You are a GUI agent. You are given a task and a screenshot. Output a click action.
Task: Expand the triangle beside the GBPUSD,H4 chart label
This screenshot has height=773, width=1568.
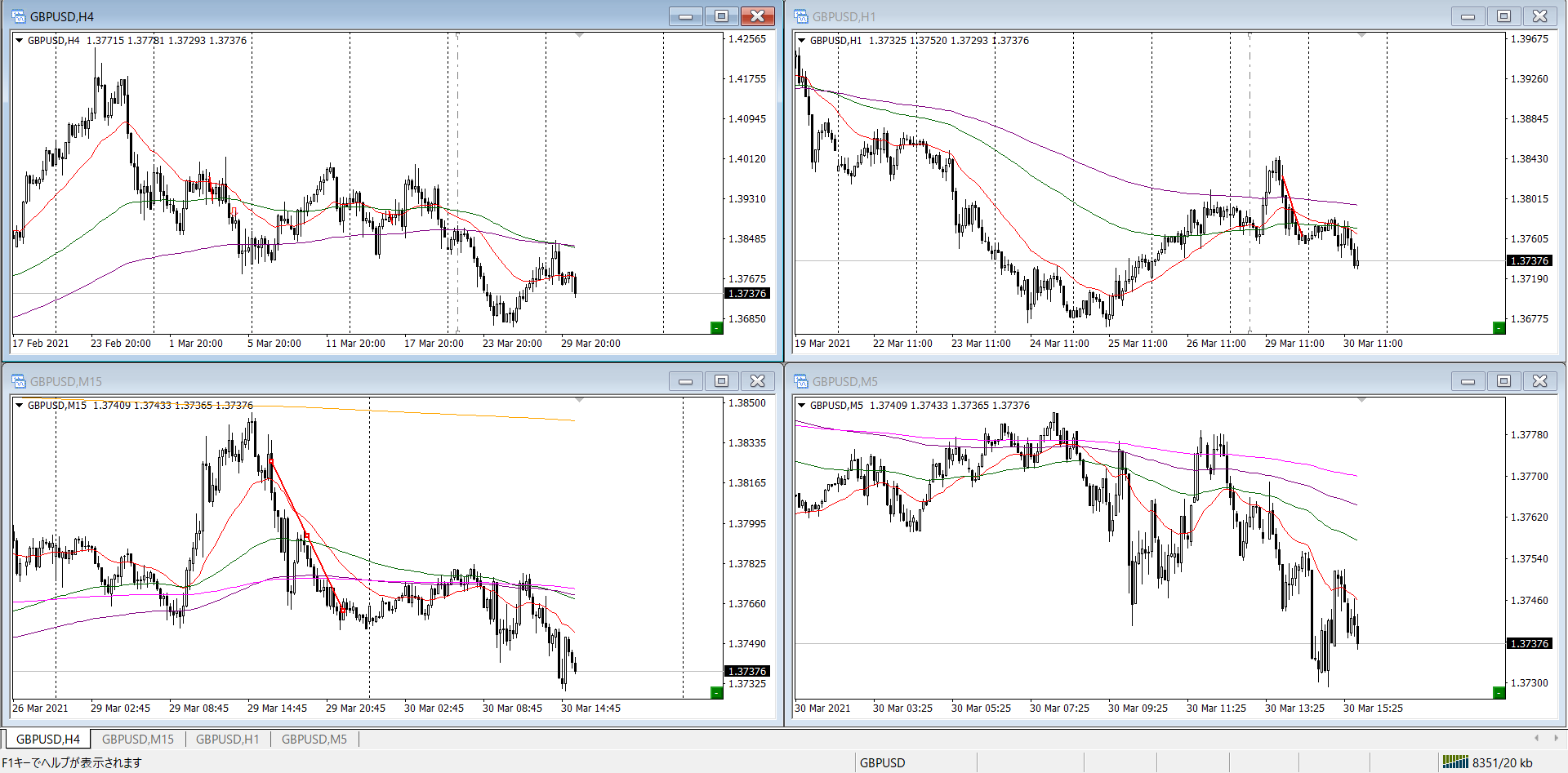tap(19, 41)
